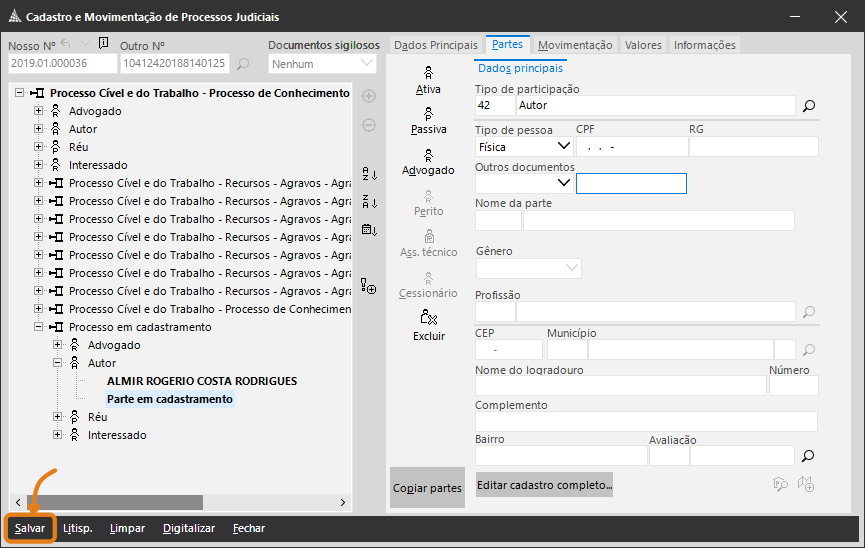Switch to the Movimentação tab

[x=575, y=45]
